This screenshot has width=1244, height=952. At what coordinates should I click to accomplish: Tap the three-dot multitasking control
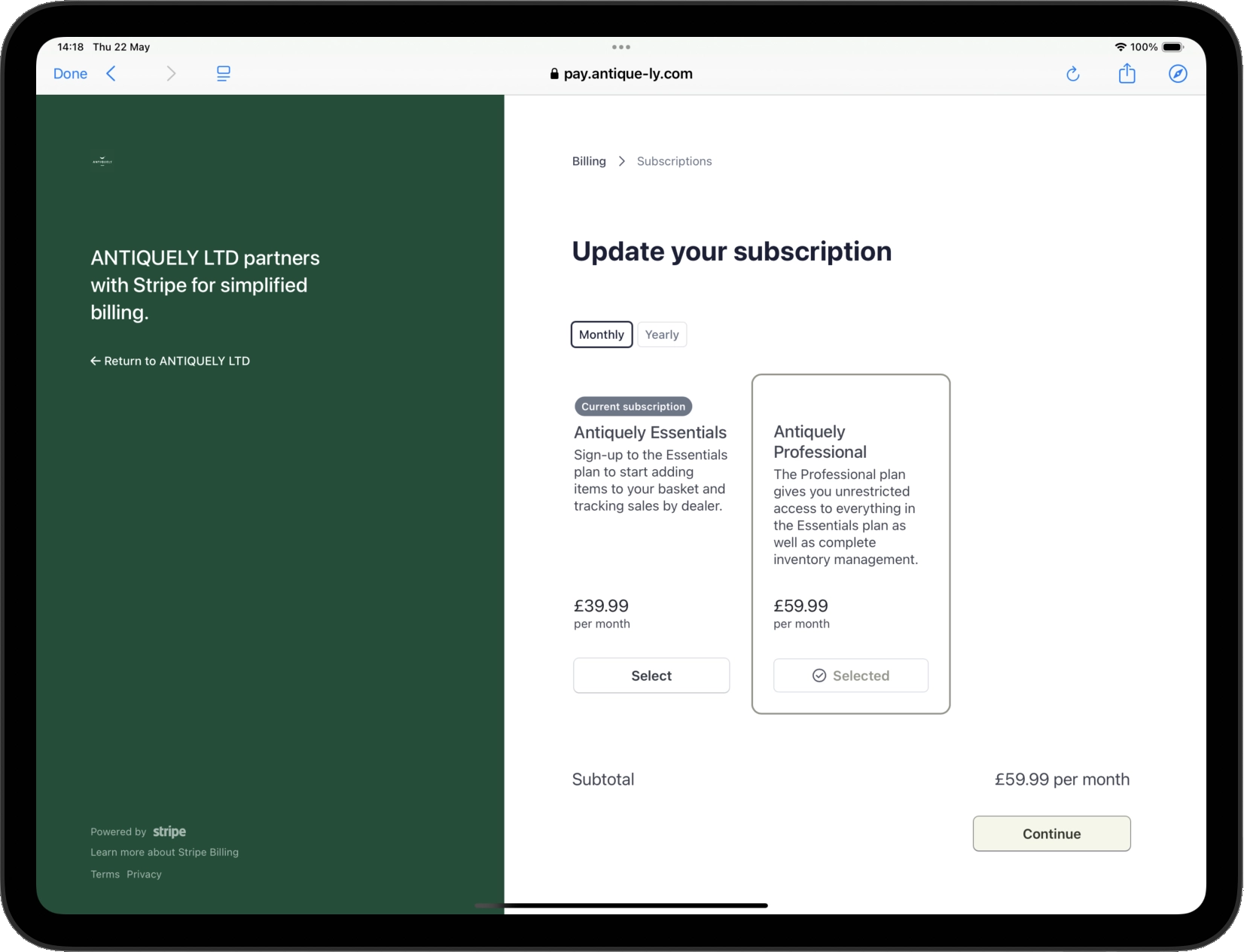point(621,47)
